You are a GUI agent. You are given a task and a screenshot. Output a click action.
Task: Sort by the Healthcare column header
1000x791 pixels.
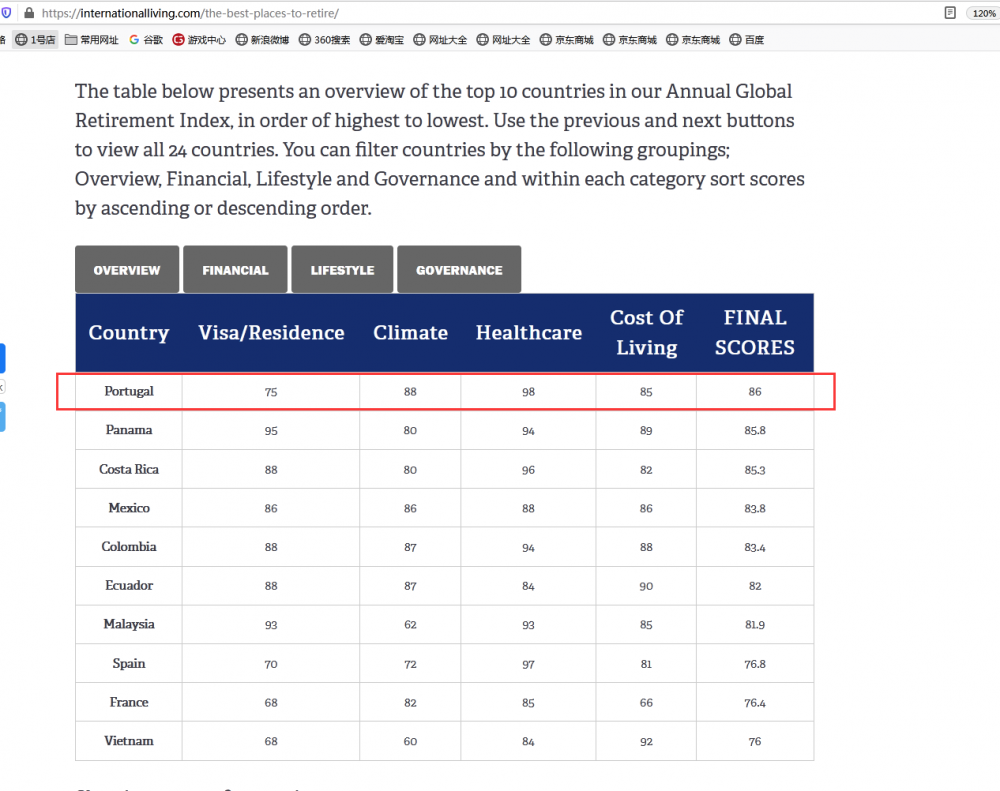click(529, 332)
